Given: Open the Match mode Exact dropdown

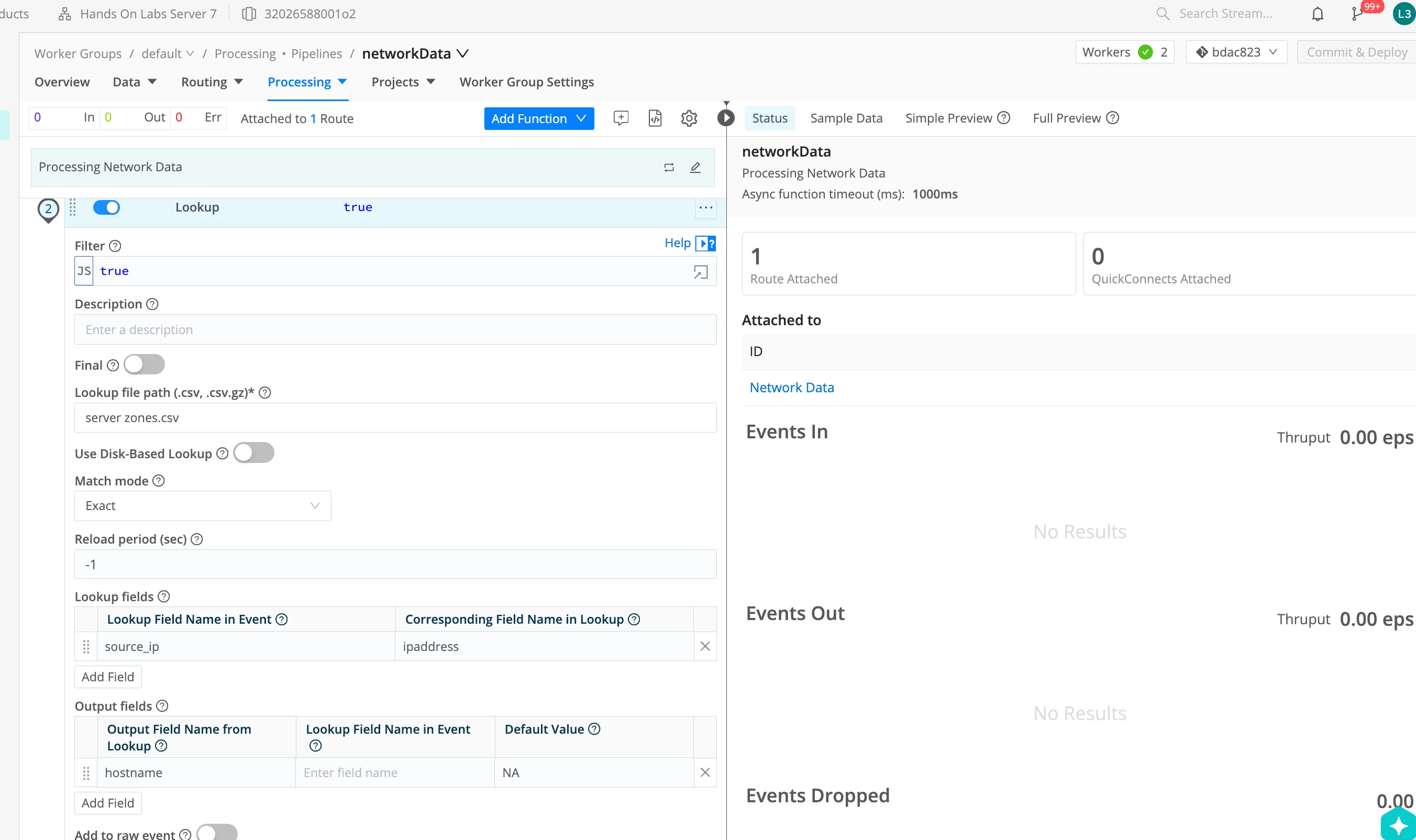Looking at the screenshot, I should coord(203,505).
